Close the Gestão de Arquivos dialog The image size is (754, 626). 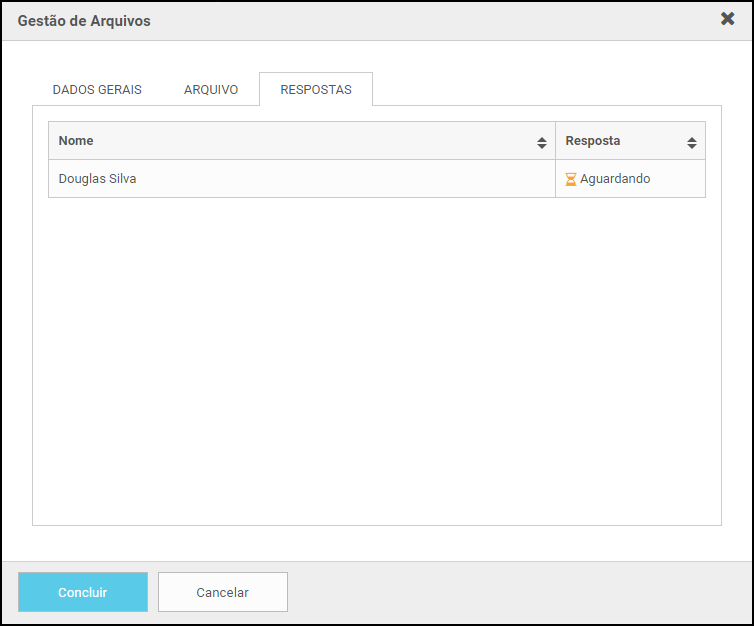pyautogui.click(x=728, y=19)
